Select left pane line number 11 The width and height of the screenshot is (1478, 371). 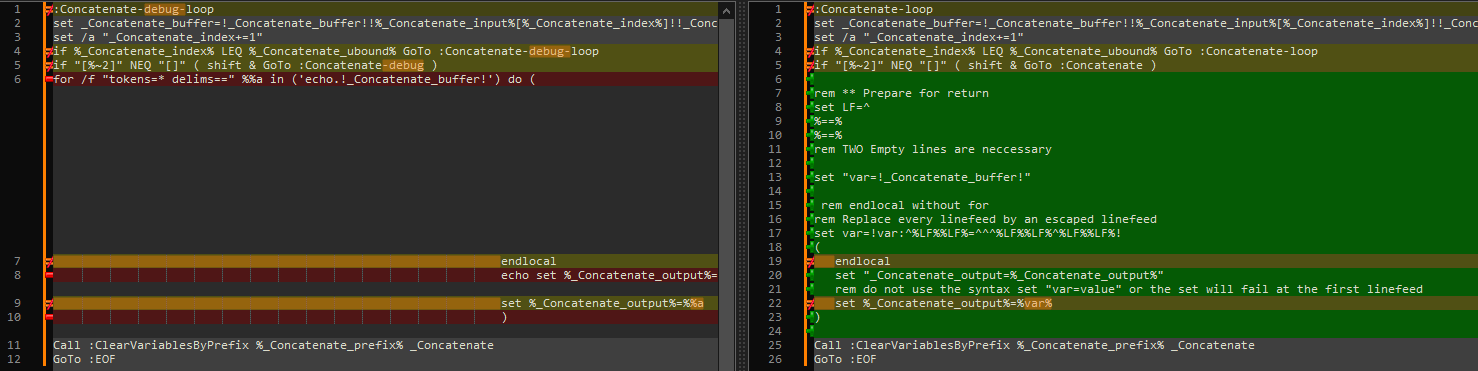click(18, 345)
